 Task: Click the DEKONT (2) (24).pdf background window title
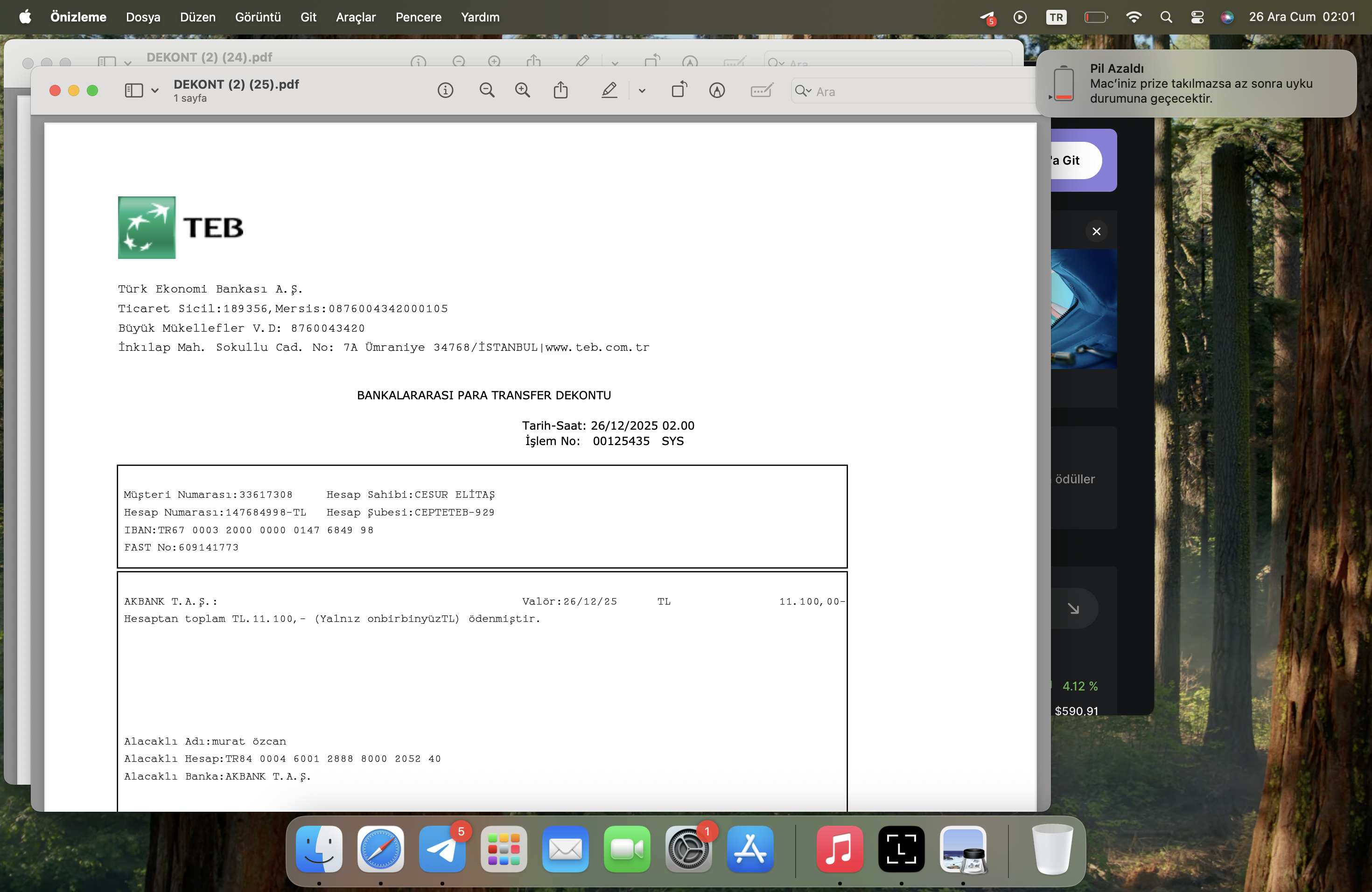pos(209,58)
